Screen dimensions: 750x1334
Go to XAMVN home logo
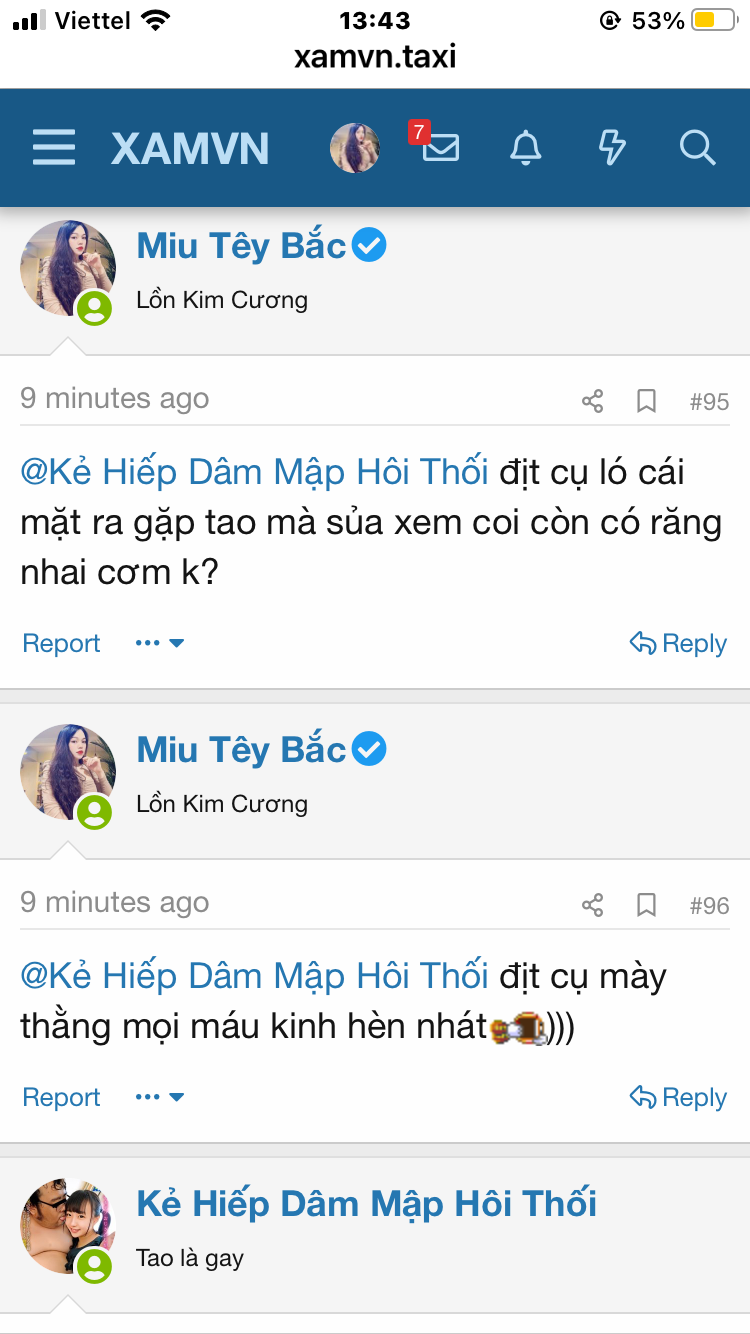click(x=190, y=148)
